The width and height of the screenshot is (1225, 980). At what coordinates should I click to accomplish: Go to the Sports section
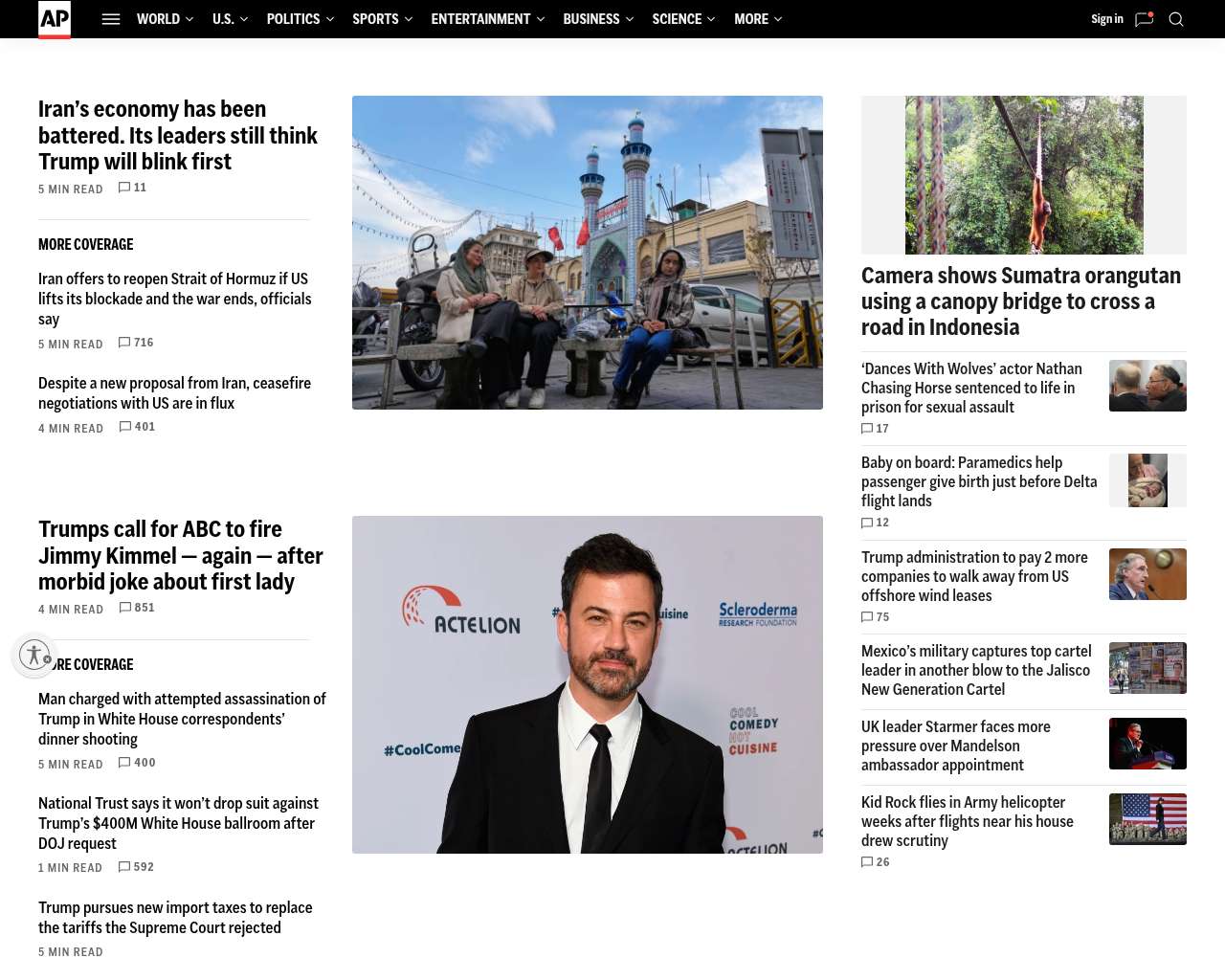pos(375,19)
